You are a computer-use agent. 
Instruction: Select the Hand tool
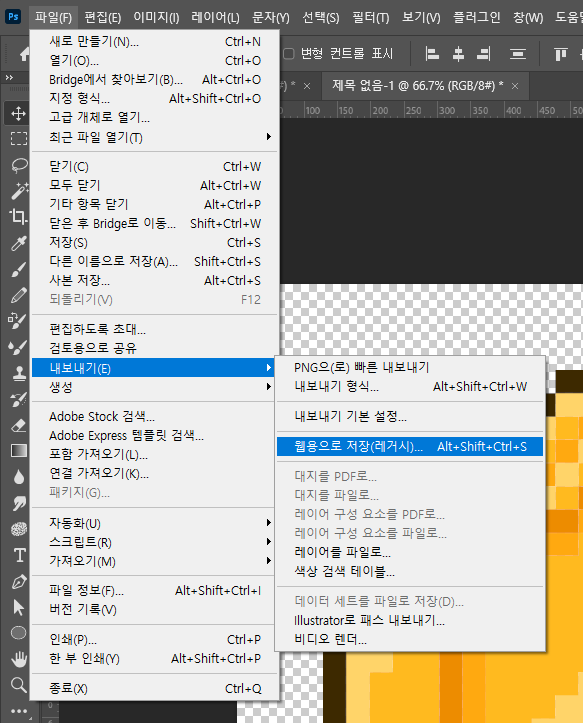click(18, 659)
